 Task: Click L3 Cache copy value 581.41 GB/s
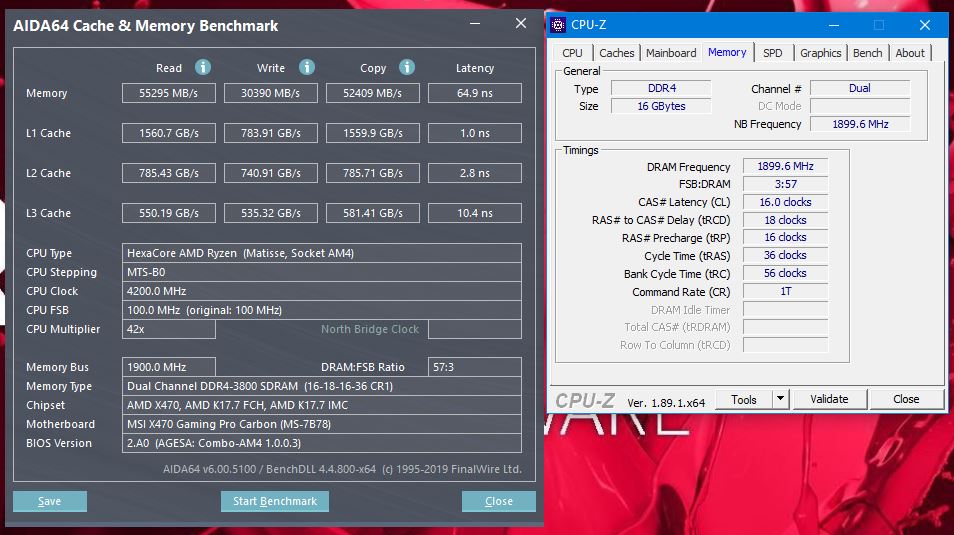click(x=372, y=214)
